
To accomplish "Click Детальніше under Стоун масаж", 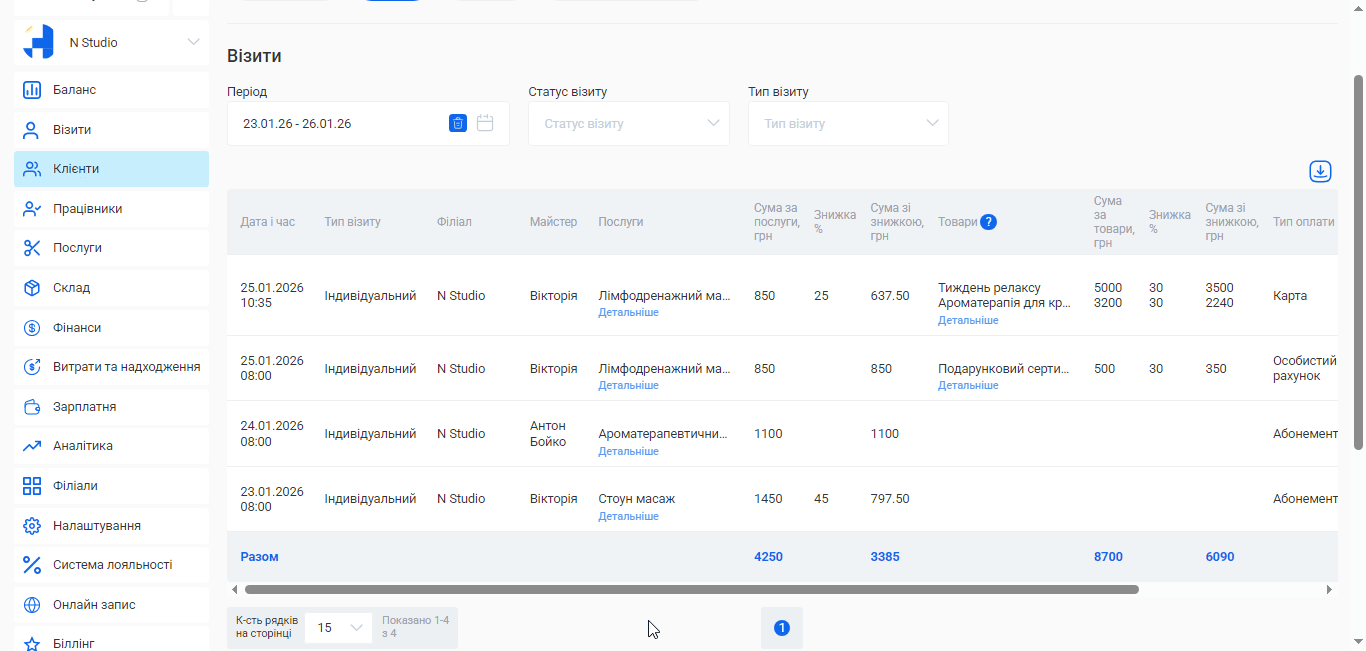I will coord(628,517).
